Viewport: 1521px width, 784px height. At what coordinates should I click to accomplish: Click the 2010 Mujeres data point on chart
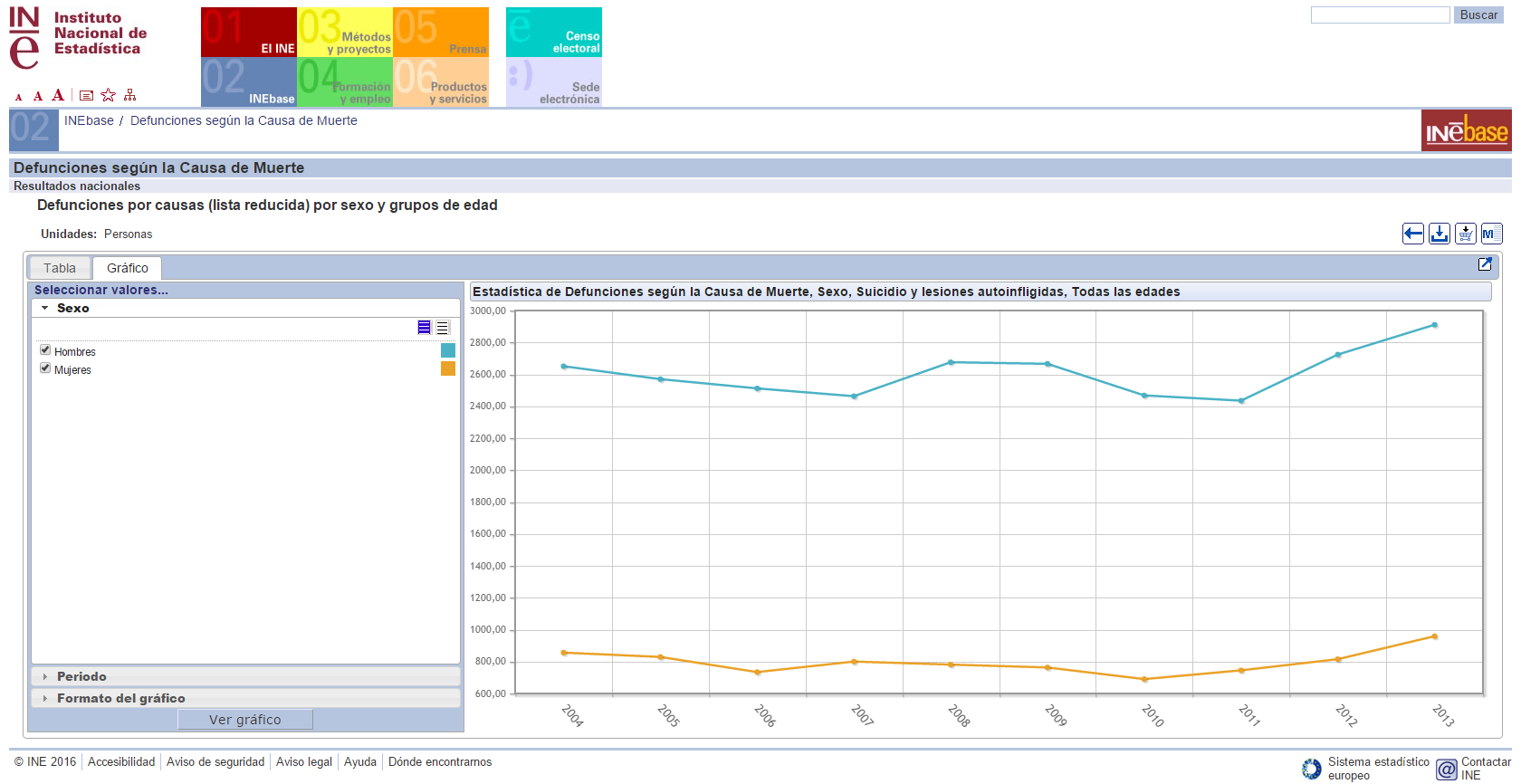pyautogui.click(x=1144, y=679)
